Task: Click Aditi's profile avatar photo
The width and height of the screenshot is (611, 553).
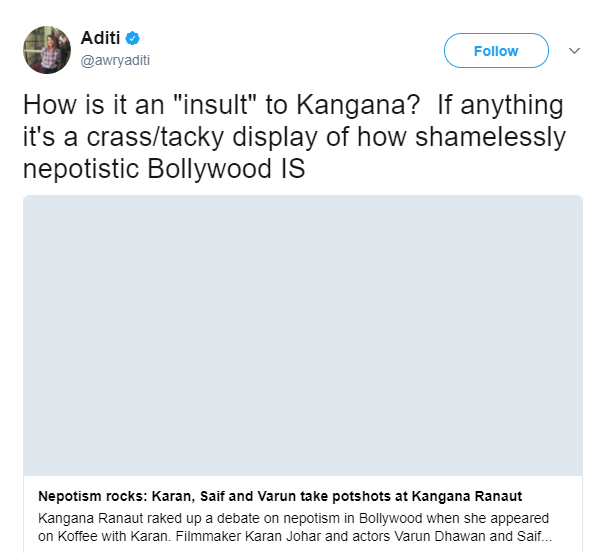Action: 47,50
